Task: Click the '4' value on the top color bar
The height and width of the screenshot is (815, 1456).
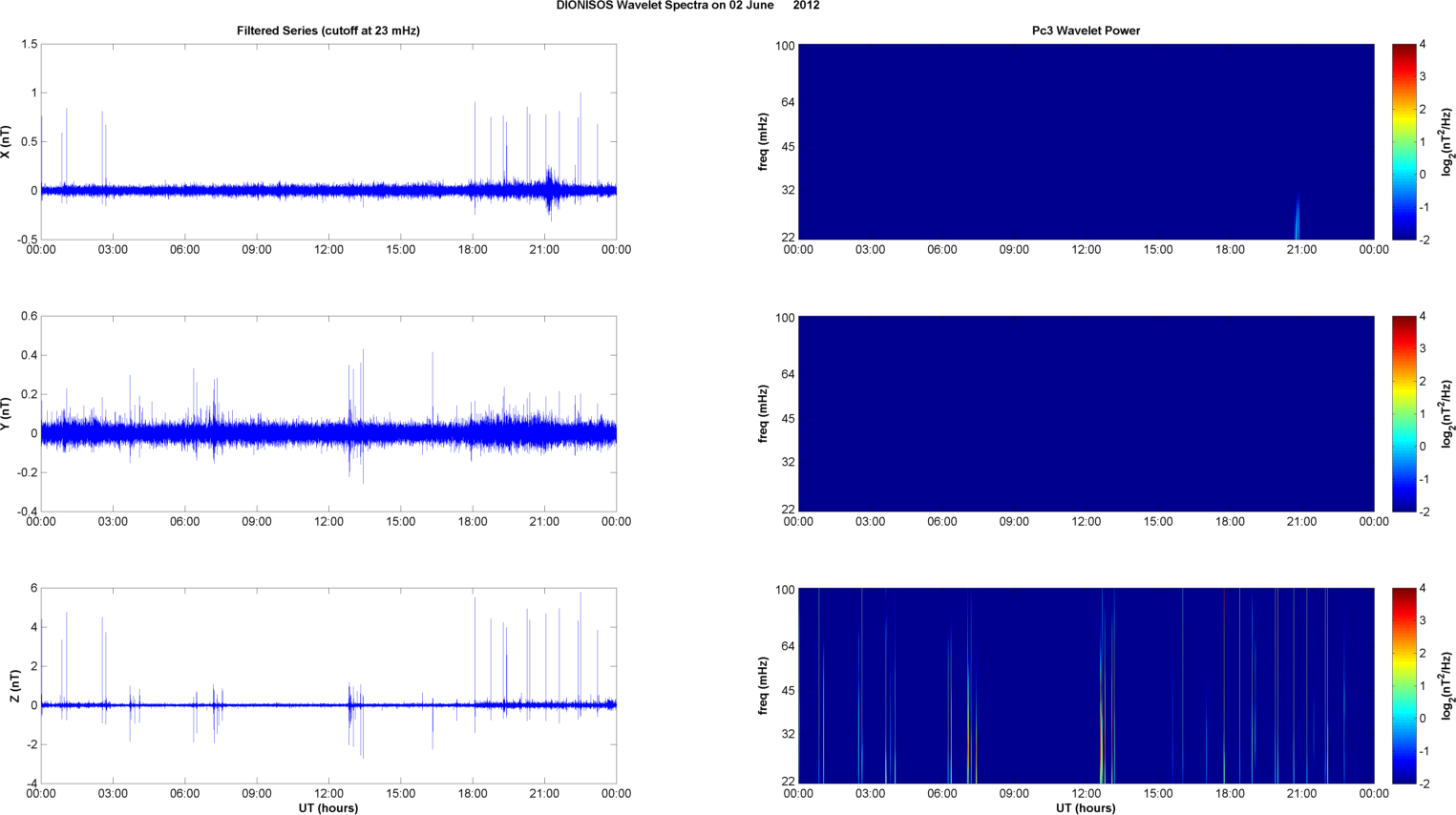Action: [x=1423, y=45]
